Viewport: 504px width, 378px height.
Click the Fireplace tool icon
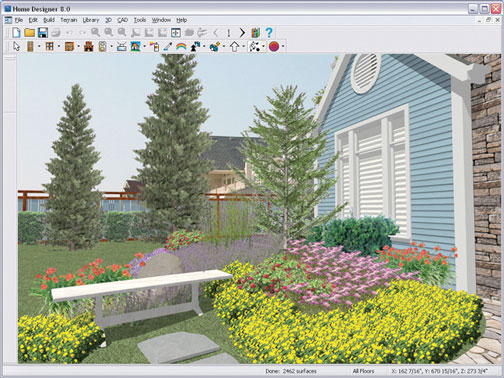(89, 46)
